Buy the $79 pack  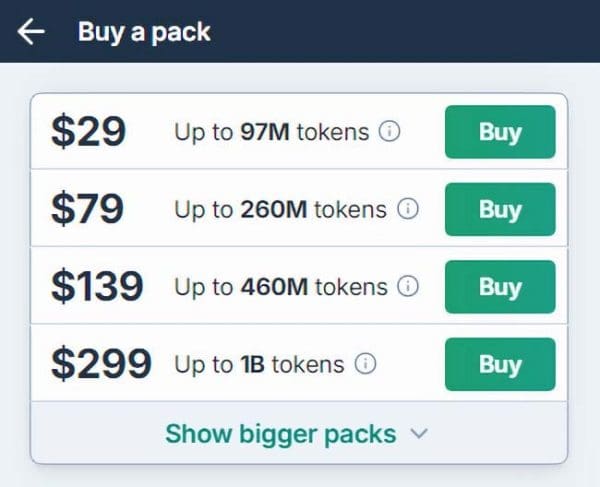pos(500,209)
